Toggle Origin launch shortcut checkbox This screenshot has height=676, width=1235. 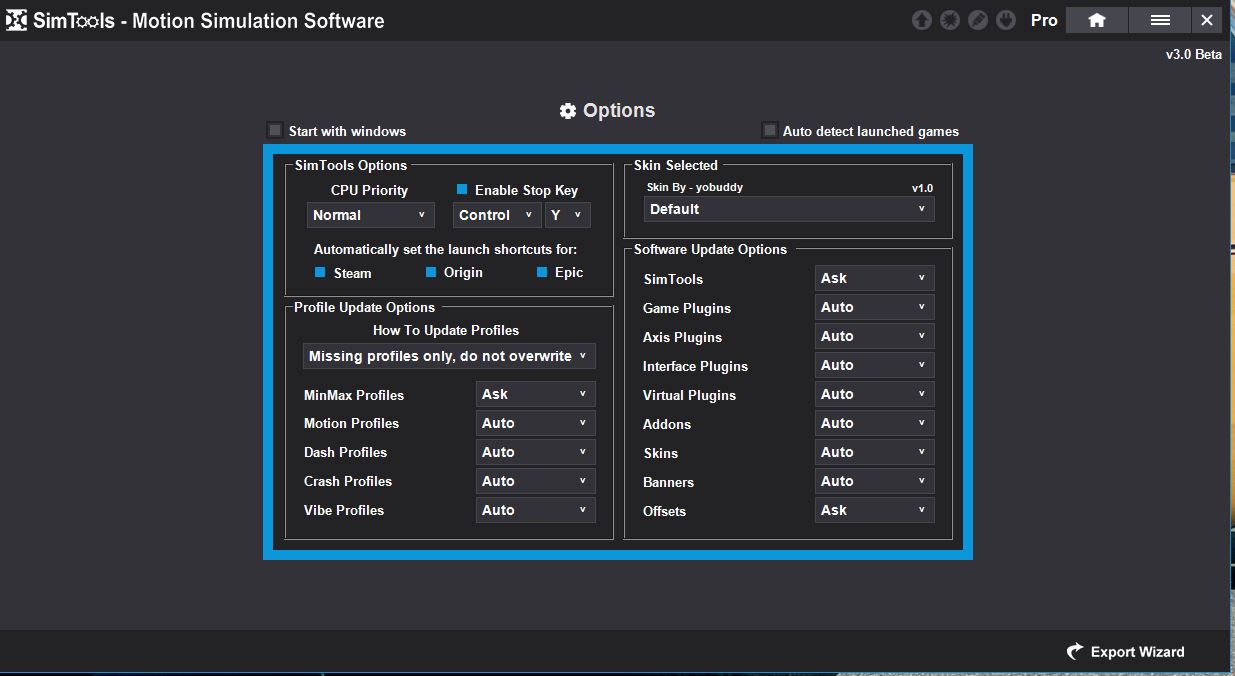pyautogui.click(x=431, y=272)
